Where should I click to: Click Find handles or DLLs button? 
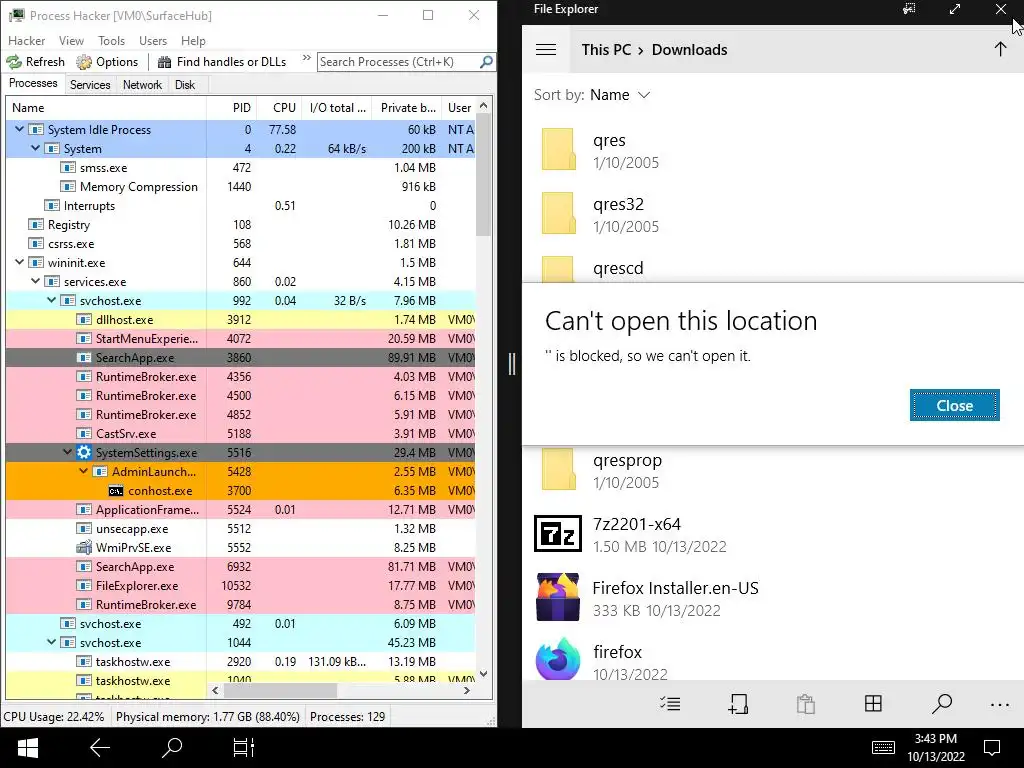[x=223, y=62]
